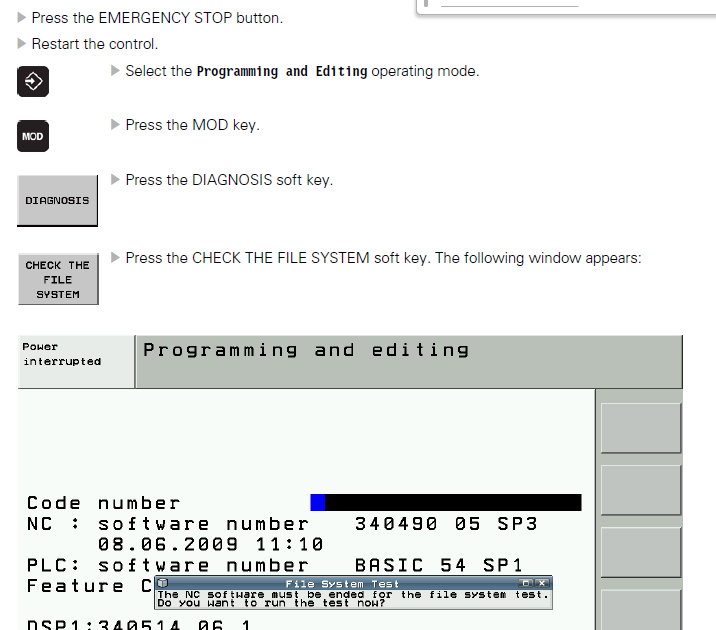Maximize the File System Test dialog window
This screenshot has width=716, height=630.
point(527,583)
